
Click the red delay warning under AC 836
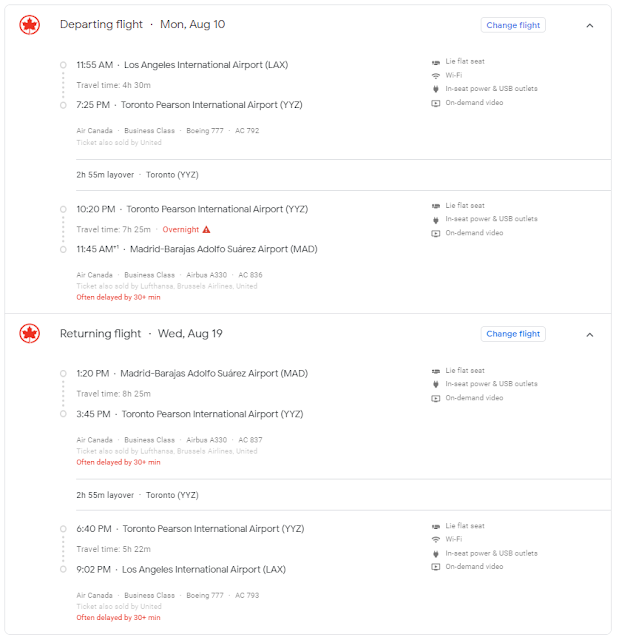tap(118, 297)
